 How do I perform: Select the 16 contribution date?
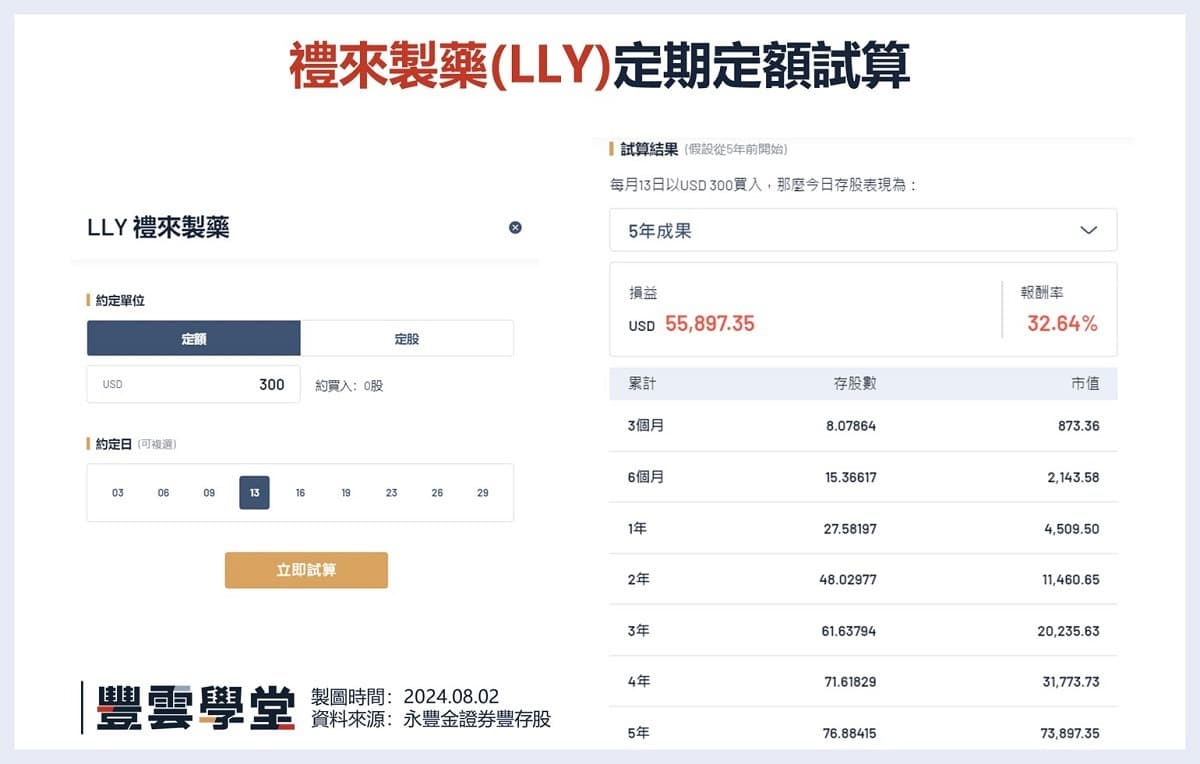300,492
